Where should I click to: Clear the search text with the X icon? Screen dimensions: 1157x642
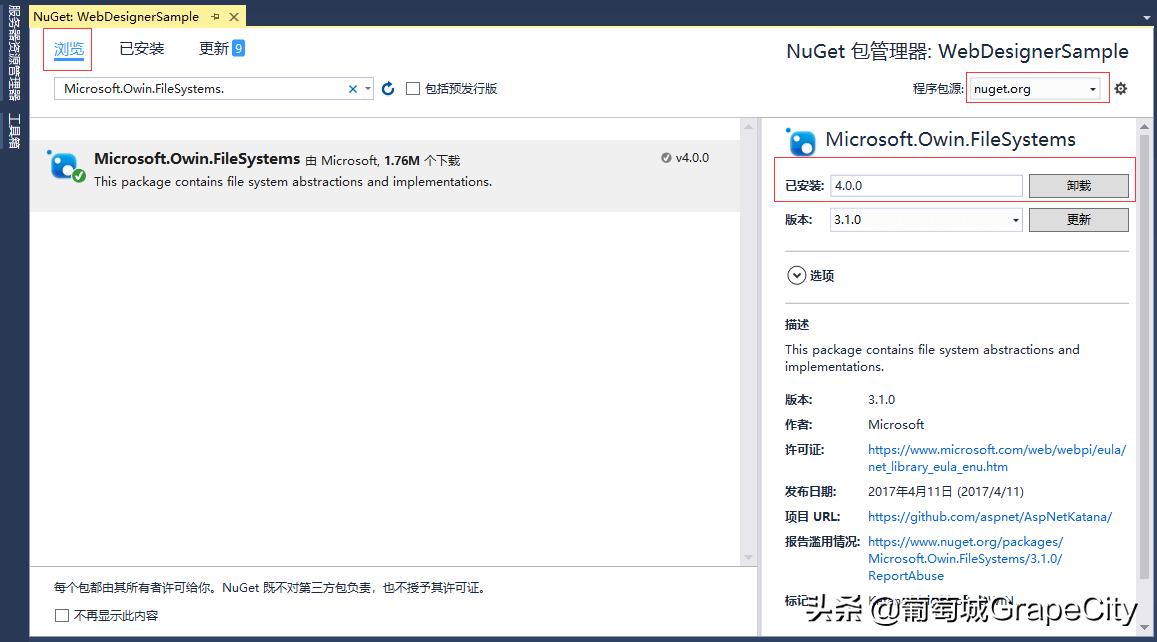353,88
